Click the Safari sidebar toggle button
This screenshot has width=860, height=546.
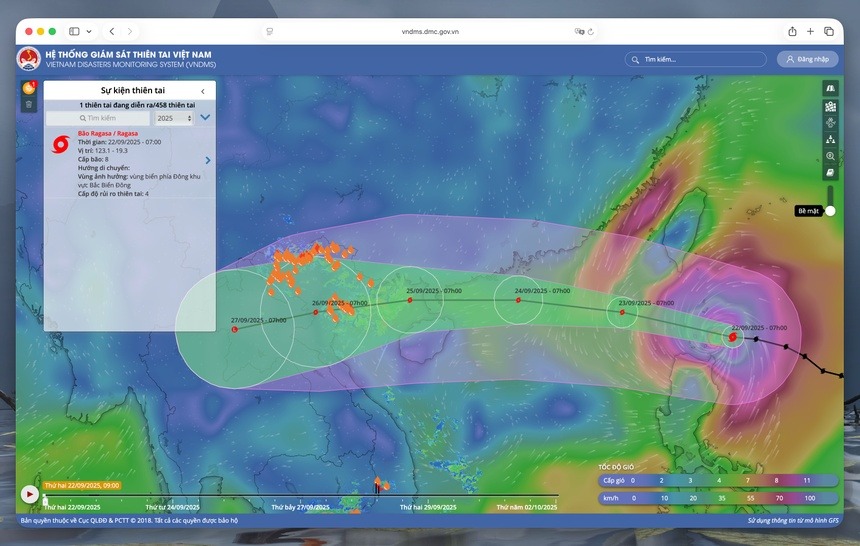coord(74,31)
